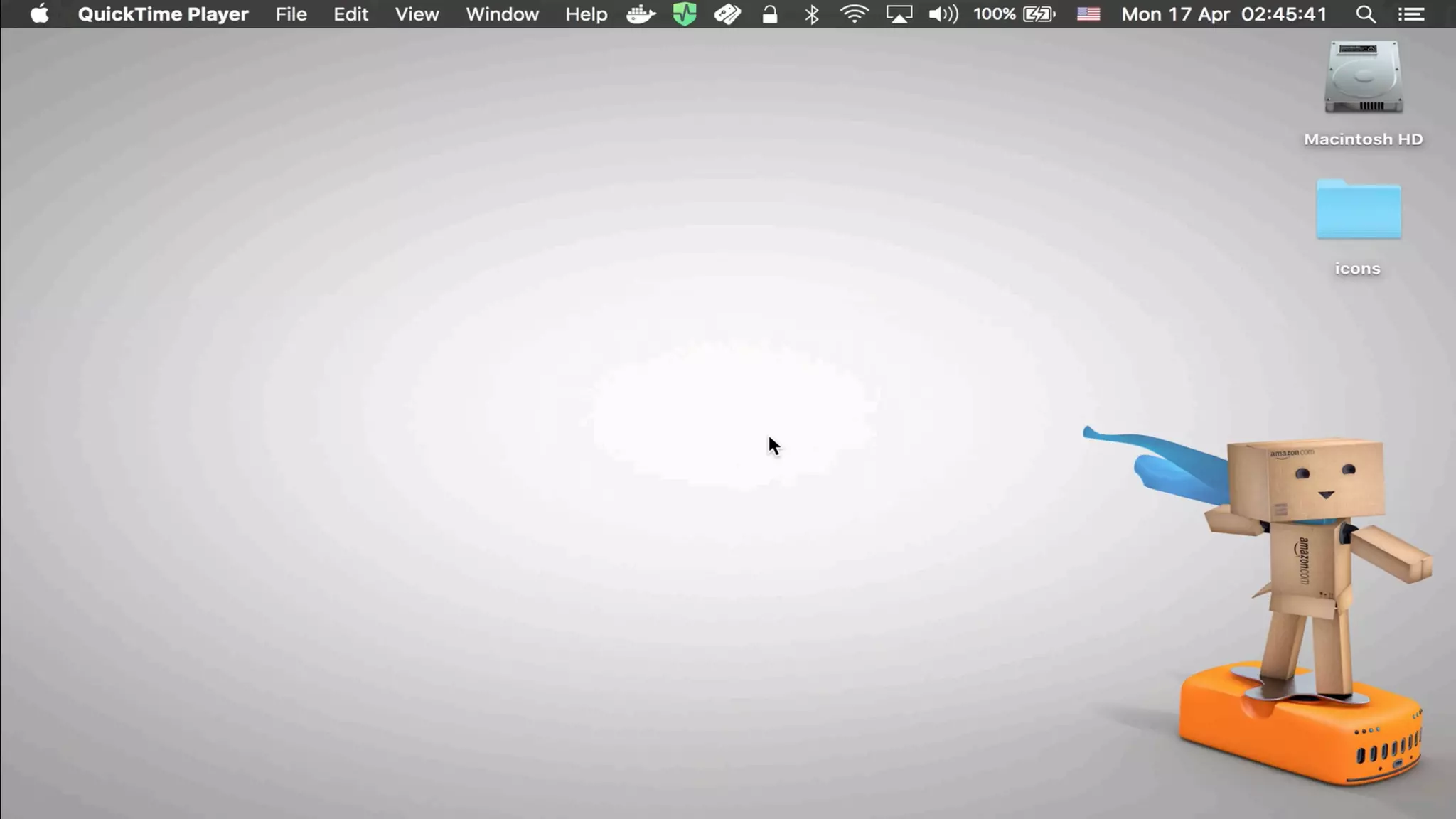
Task: Open the AirPlay display menu
Action: [899, 14]
